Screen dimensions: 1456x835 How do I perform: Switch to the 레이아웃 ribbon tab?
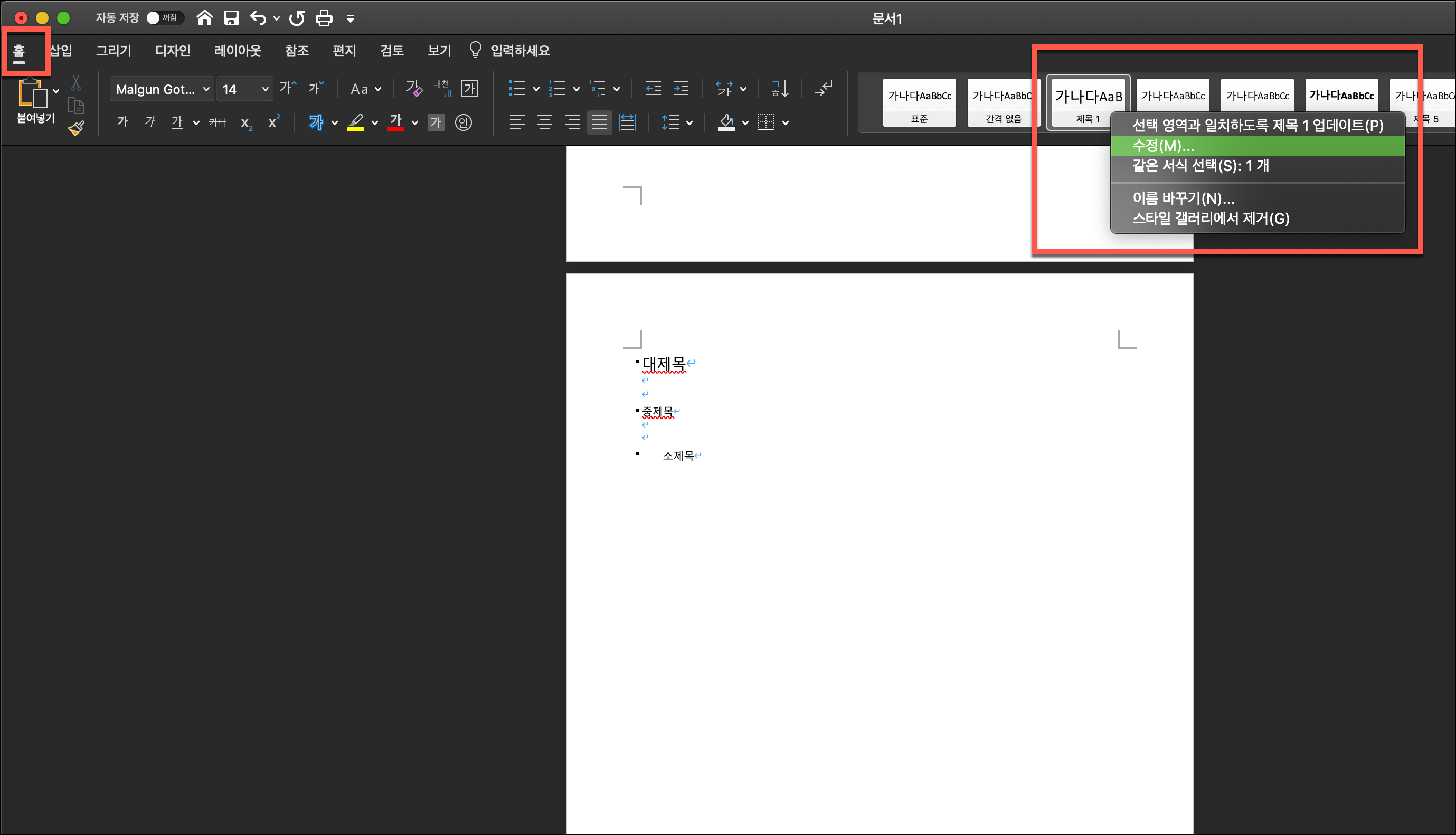(x=238, y=51)
